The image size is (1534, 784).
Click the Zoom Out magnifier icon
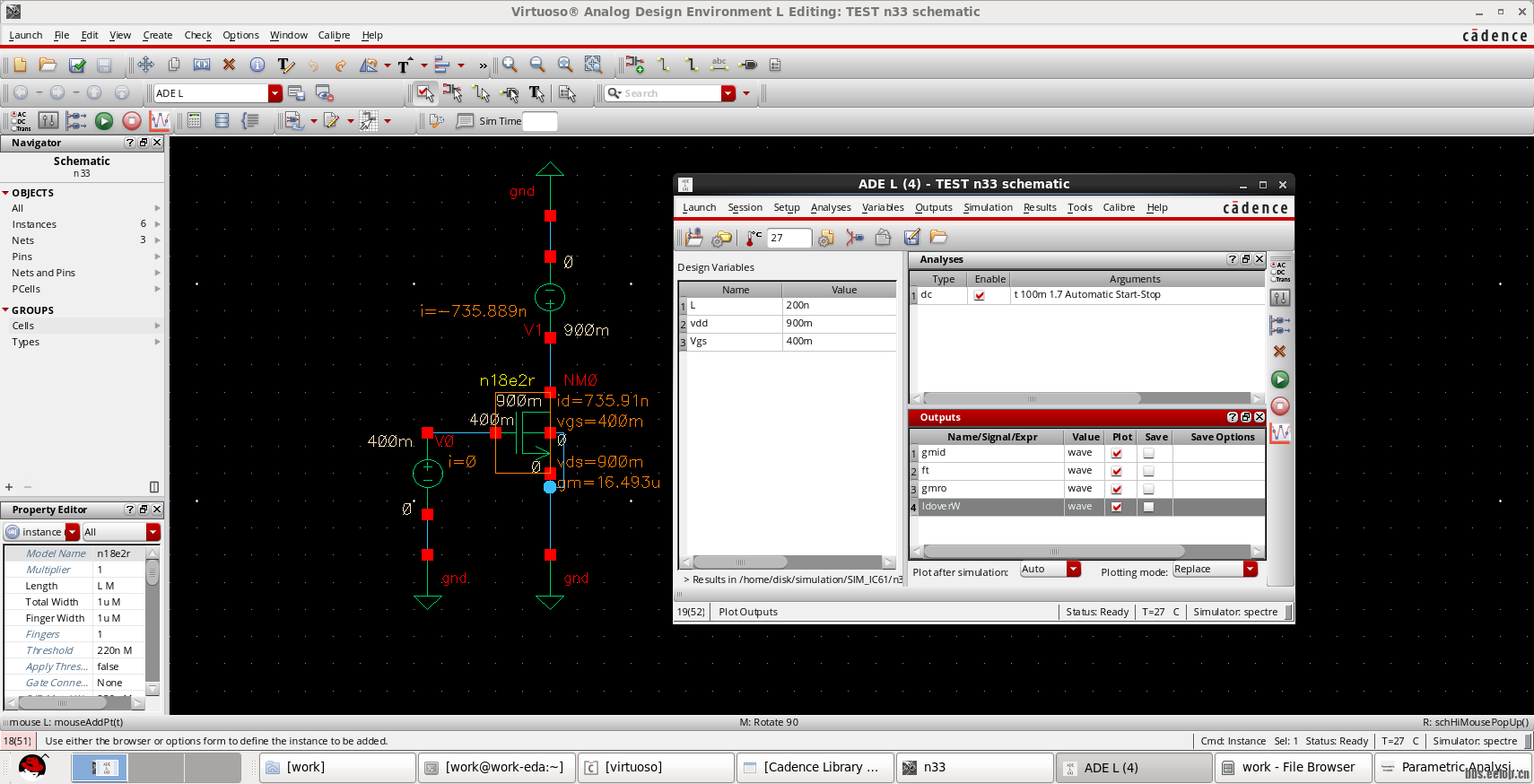point(537,65)
